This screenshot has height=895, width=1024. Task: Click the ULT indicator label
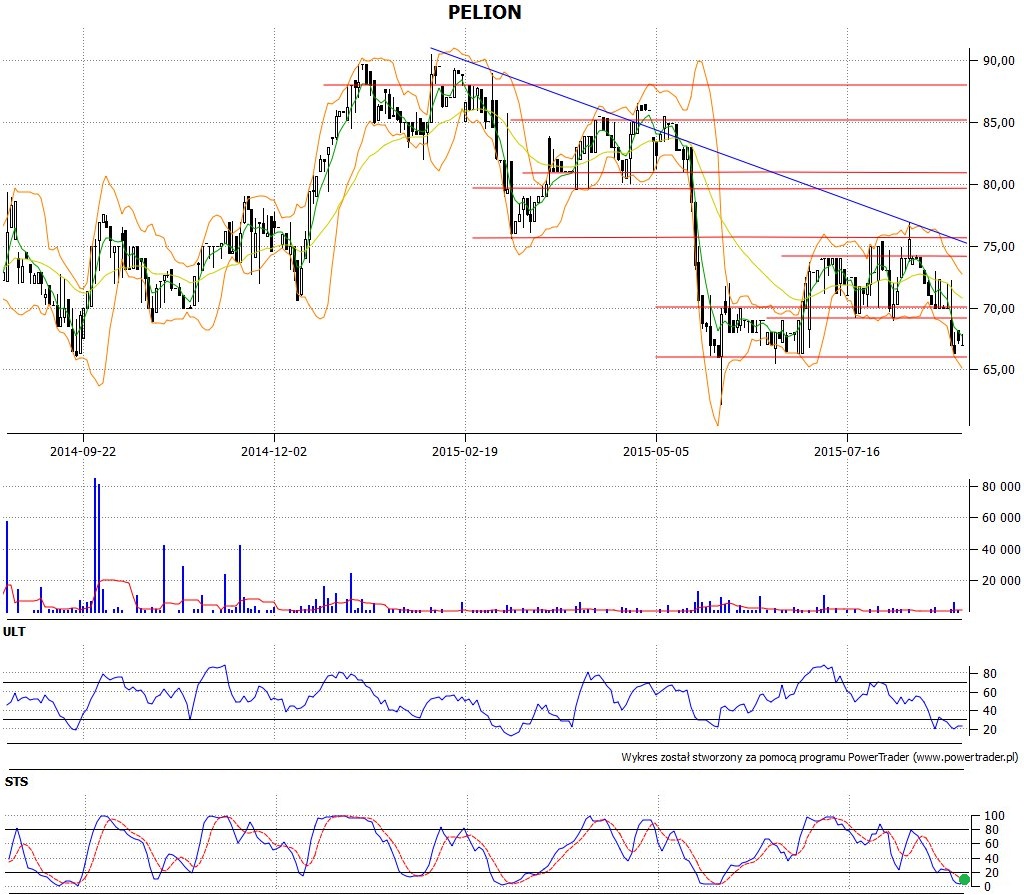point(14,632)
